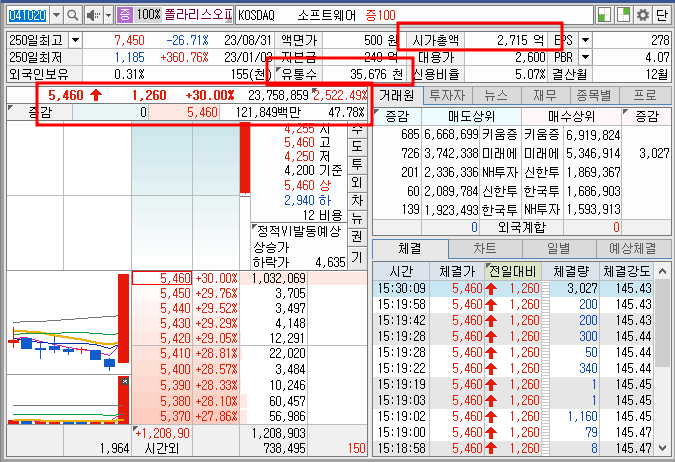Click the speaker sound alert icon
Viewport: 675px width, 462px height.
coord(93,16)
